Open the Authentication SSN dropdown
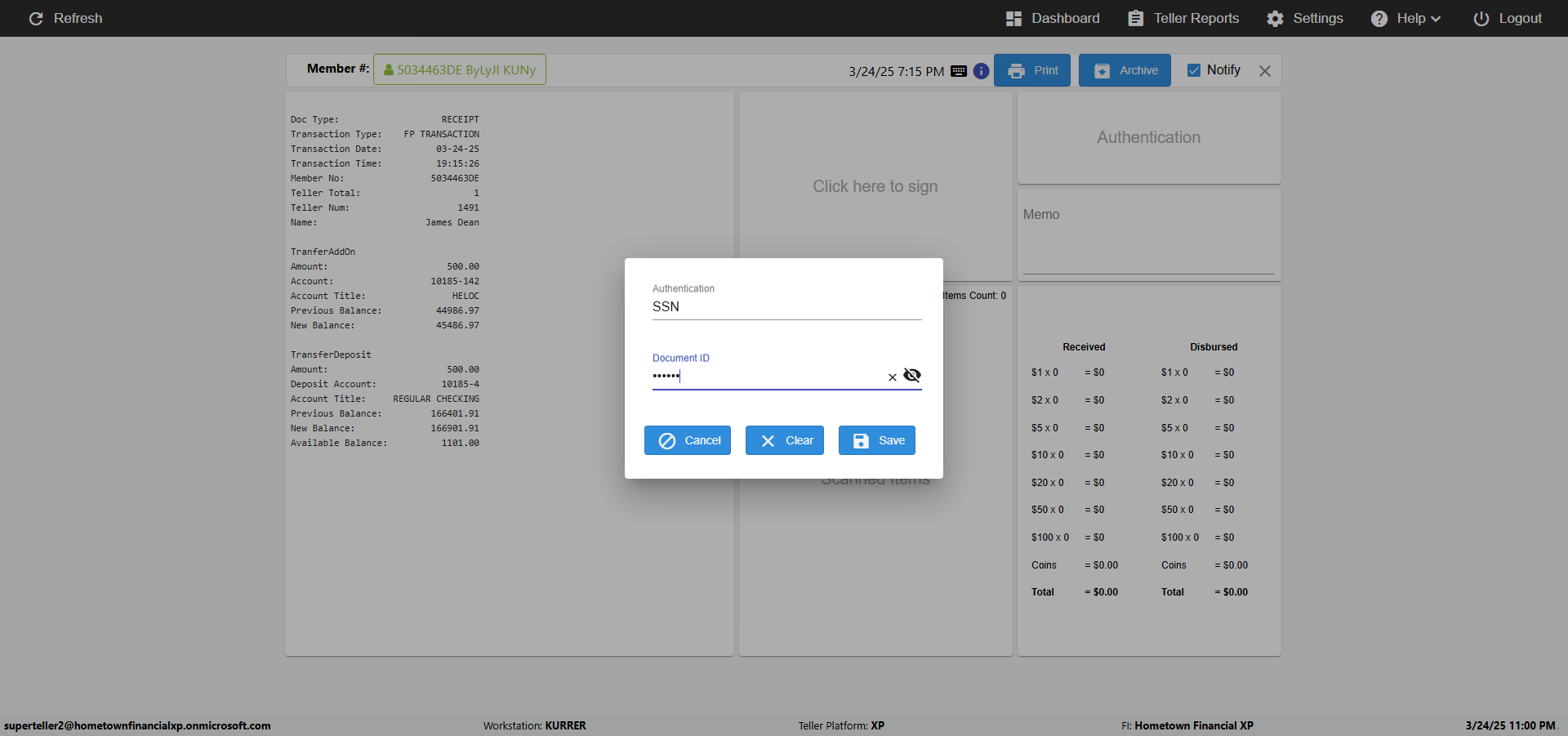Screen dimensions: 1568x736 786,306
